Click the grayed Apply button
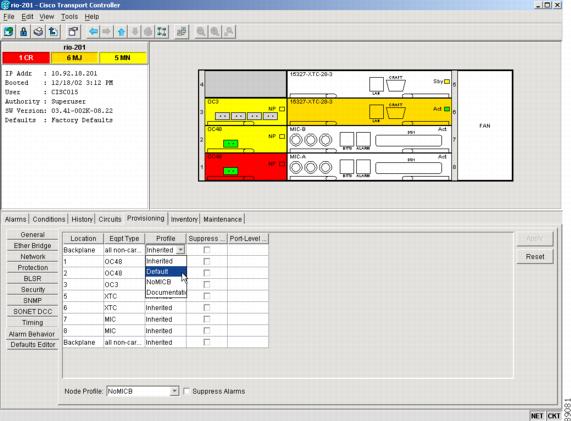Viewport: 571px width, 421px height. click(x=535, y=239)
